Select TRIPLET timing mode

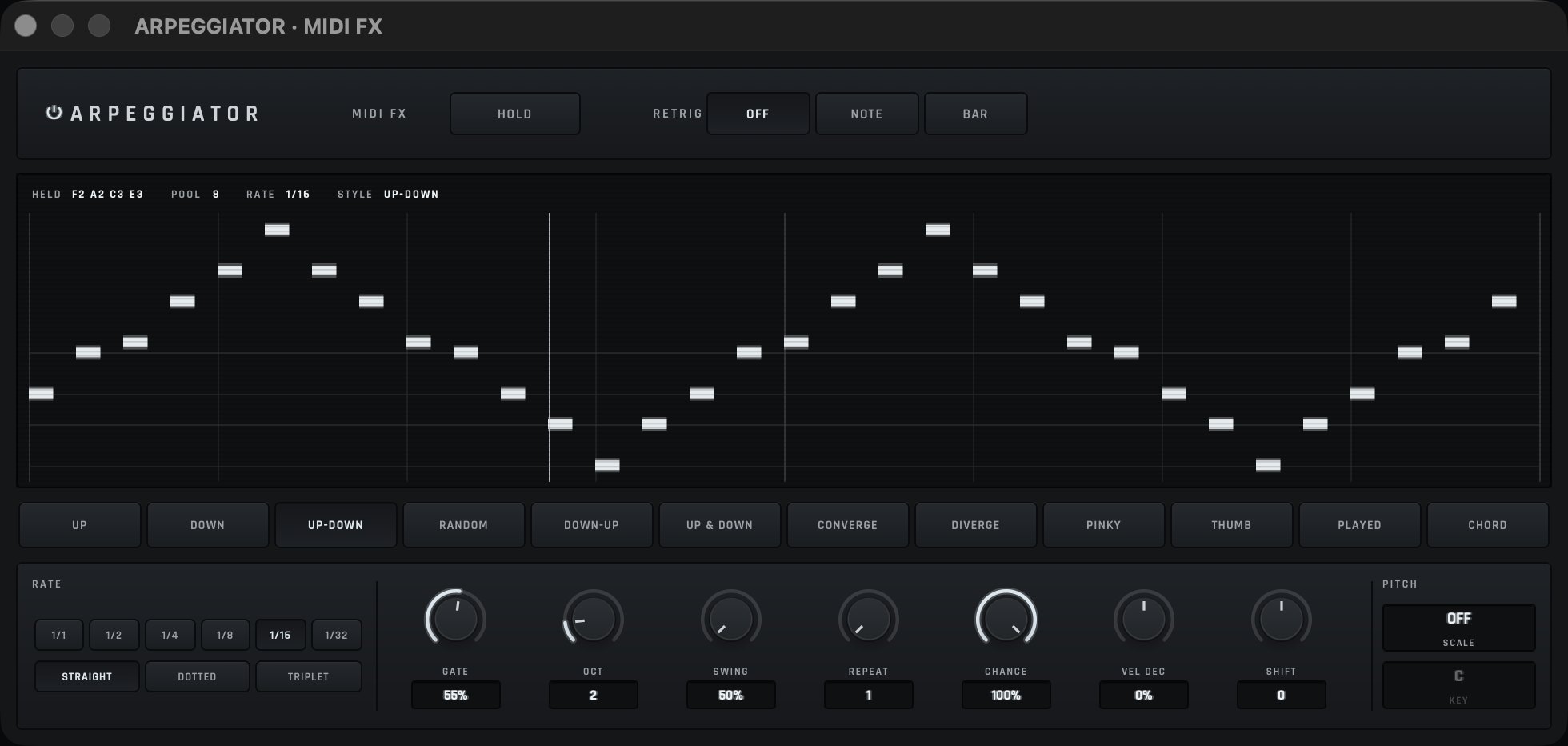(309, 676)
